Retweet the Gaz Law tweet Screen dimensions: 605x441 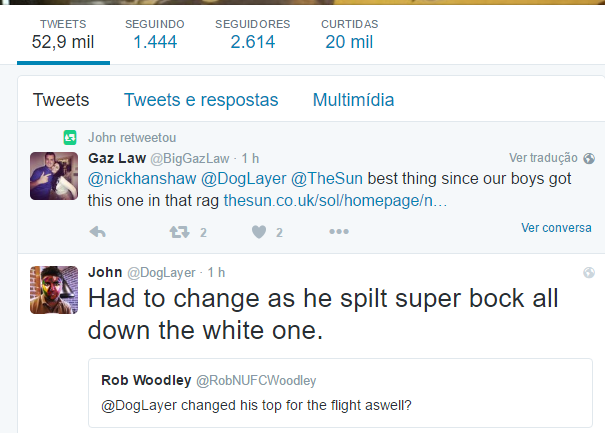coord(180,231)
